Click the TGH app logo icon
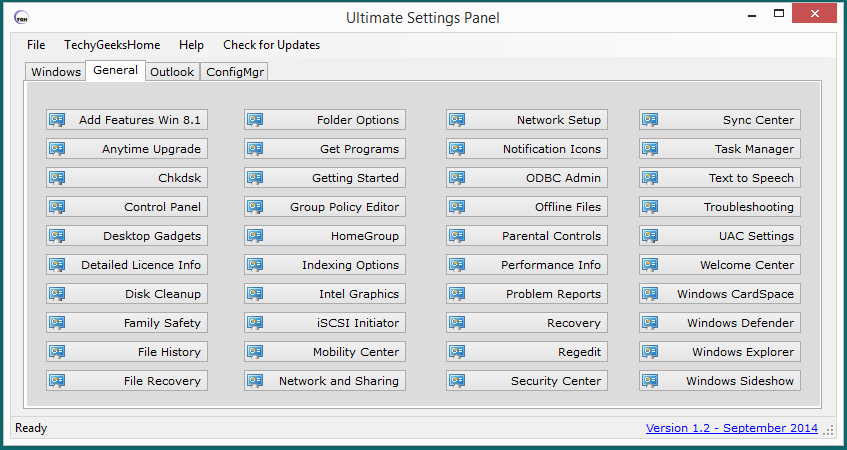This screenshot has width=847, height=450. 21,18
